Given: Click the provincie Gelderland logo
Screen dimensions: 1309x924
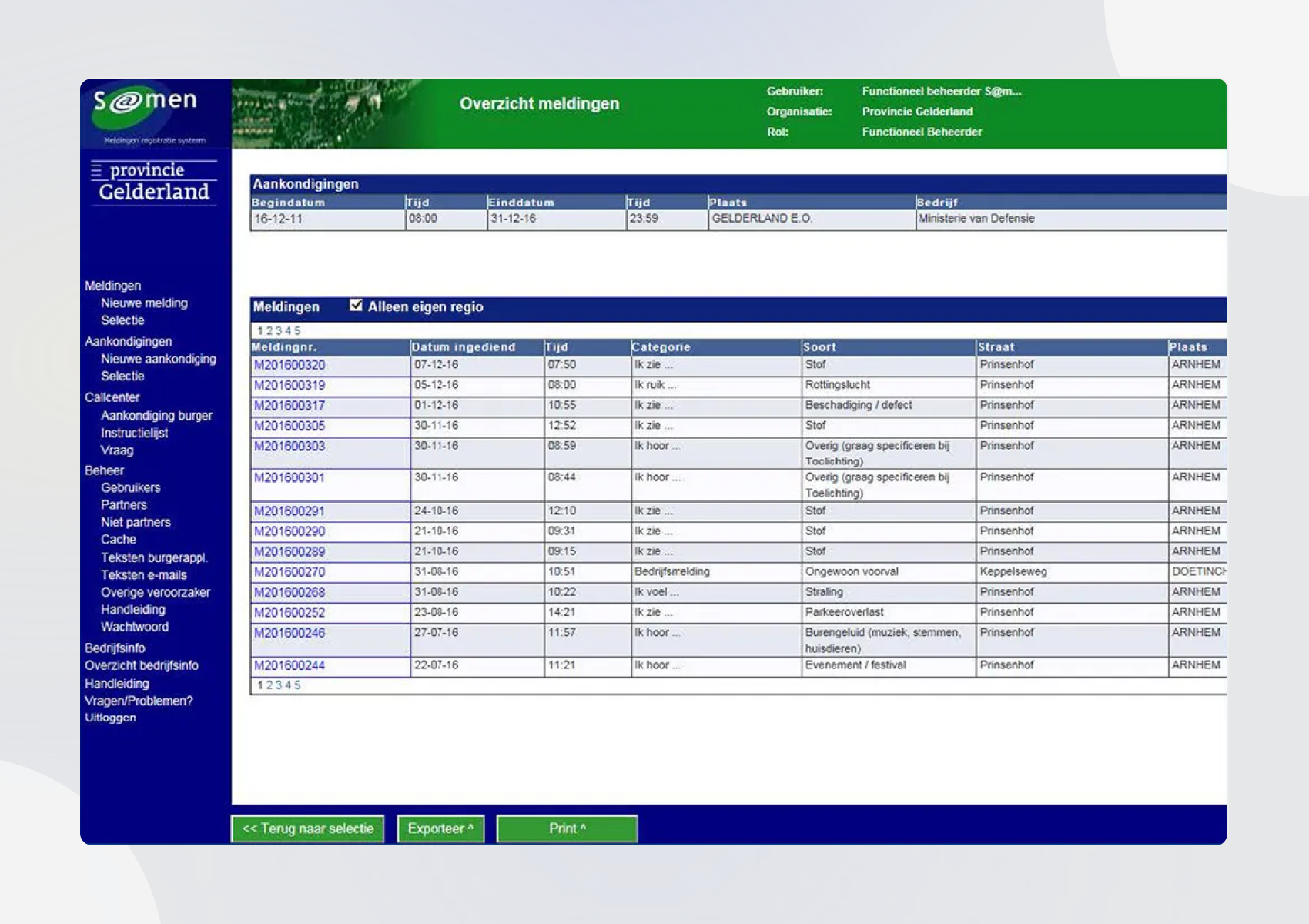Looking at the screenshot, I should click(x=153, y=182).
